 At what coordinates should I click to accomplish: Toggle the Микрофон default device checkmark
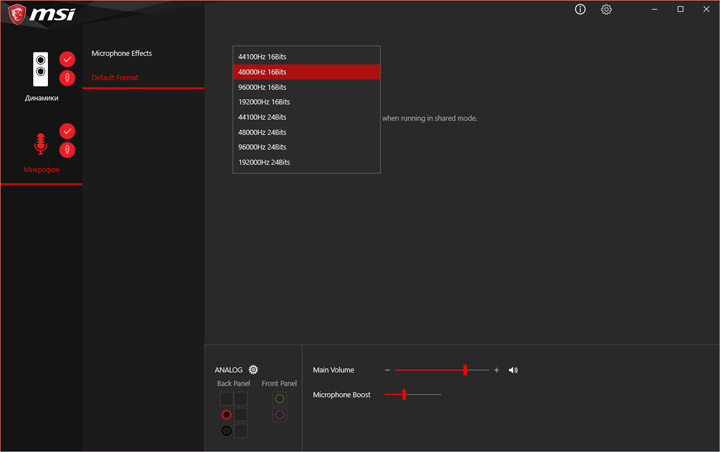pyautogui.click(x=67, y=131)
